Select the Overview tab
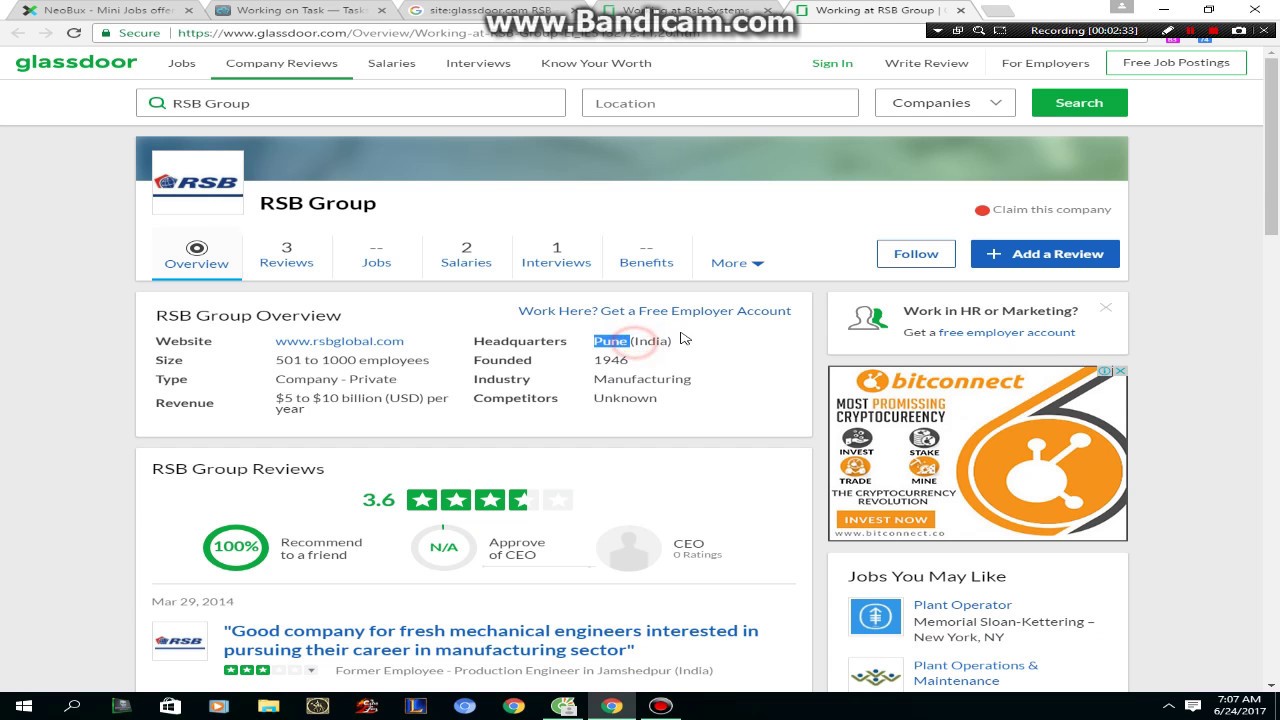 197,255
